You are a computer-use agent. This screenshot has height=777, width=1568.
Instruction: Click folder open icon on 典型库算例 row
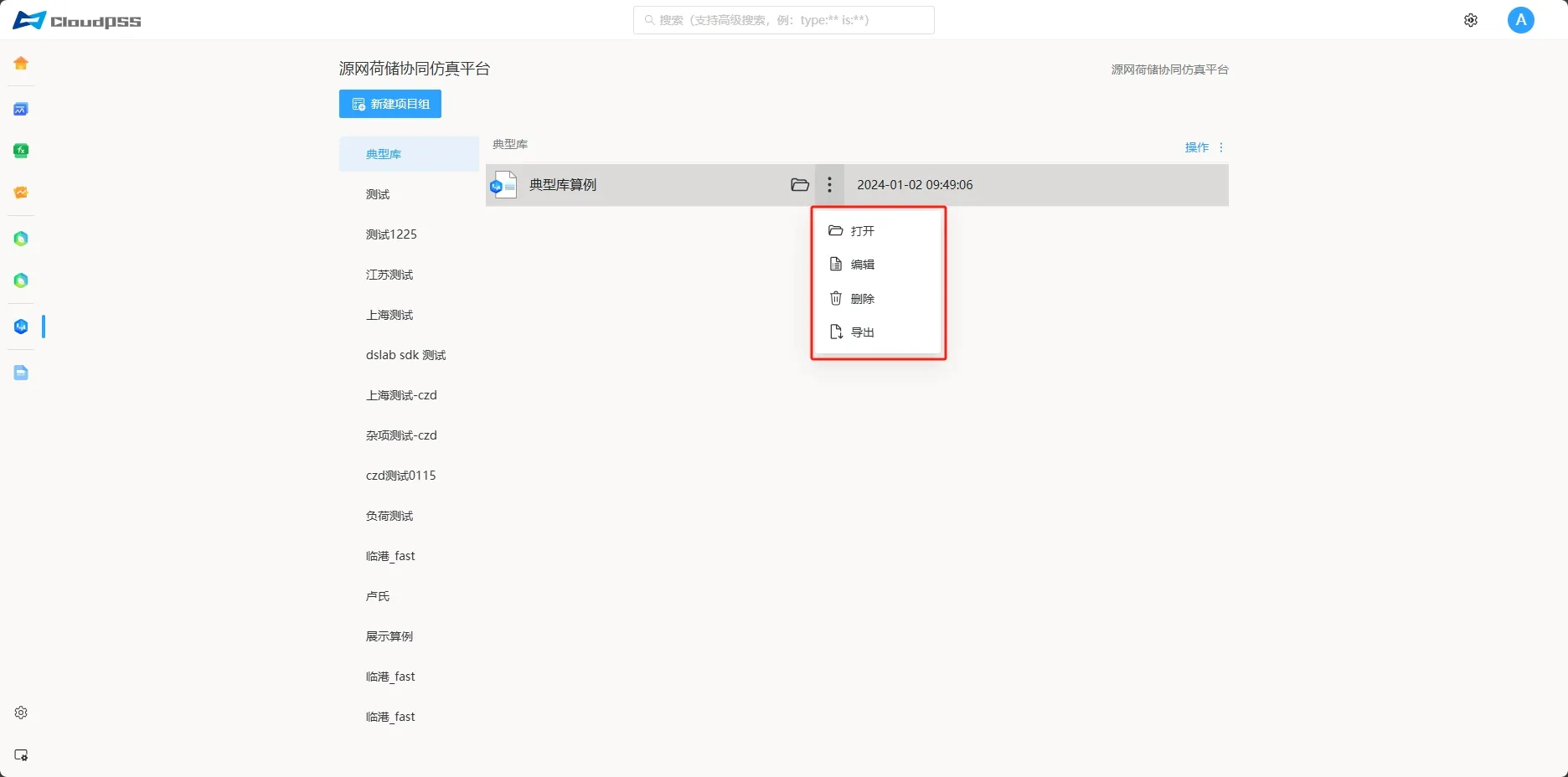pos(799,185)
